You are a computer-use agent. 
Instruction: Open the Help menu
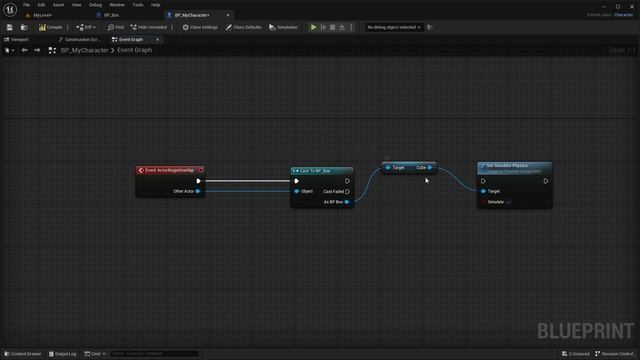click(x=156, y=5)
